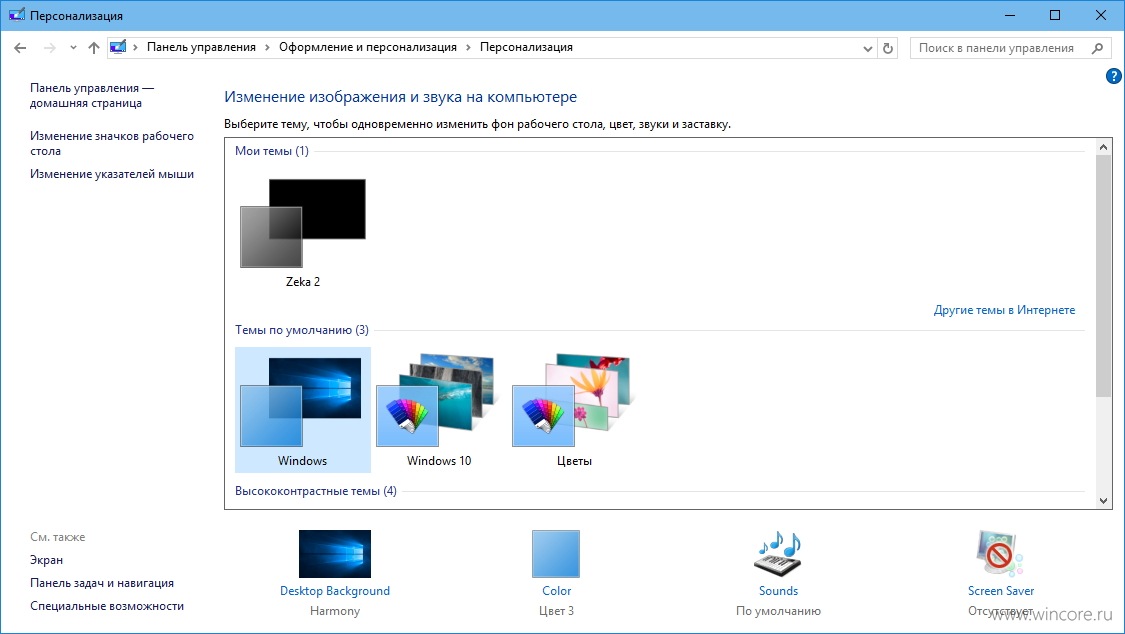
Task: Click the control panel icon in address bar
Action: coord(118,47)
